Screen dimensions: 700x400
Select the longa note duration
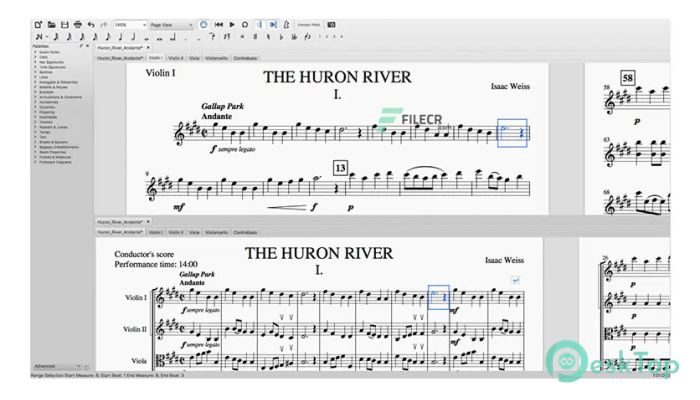point(173,38)
